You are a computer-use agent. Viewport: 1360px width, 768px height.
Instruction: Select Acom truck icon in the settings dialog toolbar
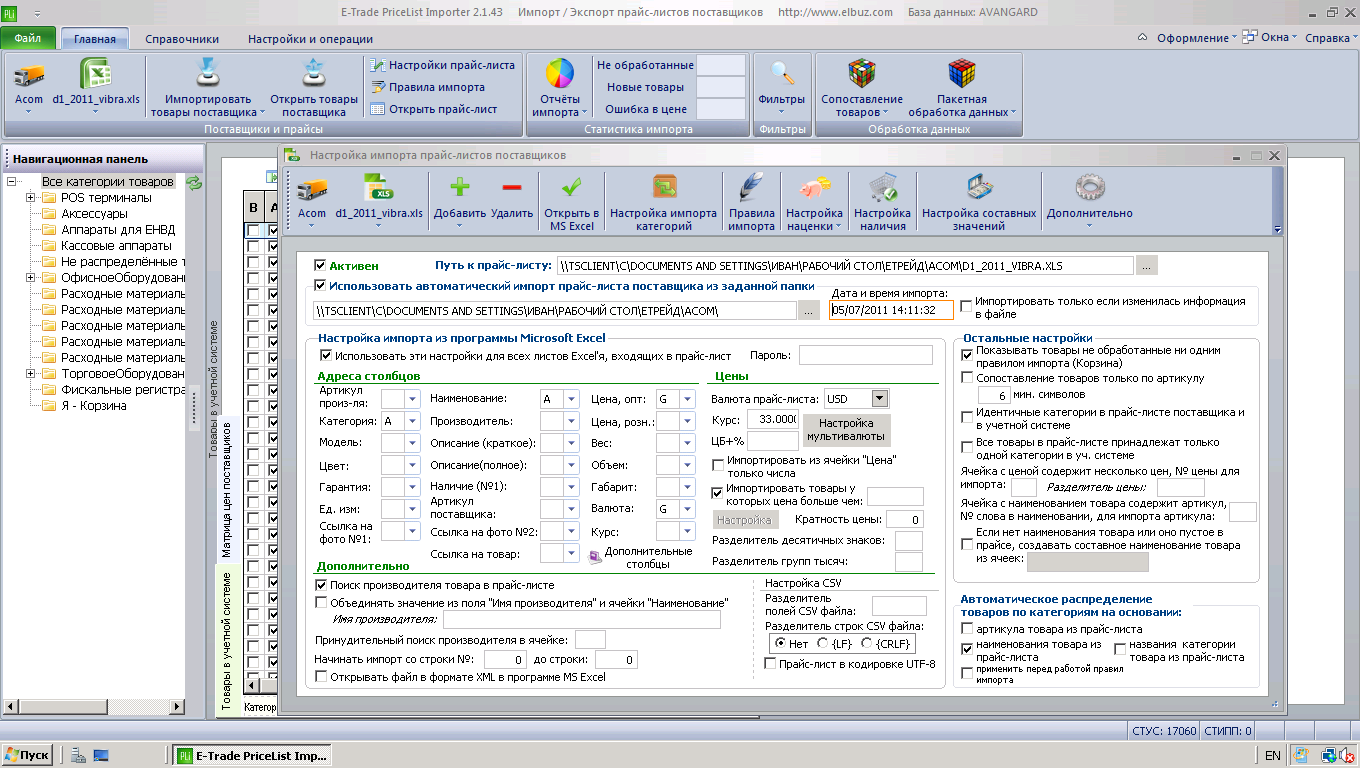pyautogui.click(x=312, y=189)
